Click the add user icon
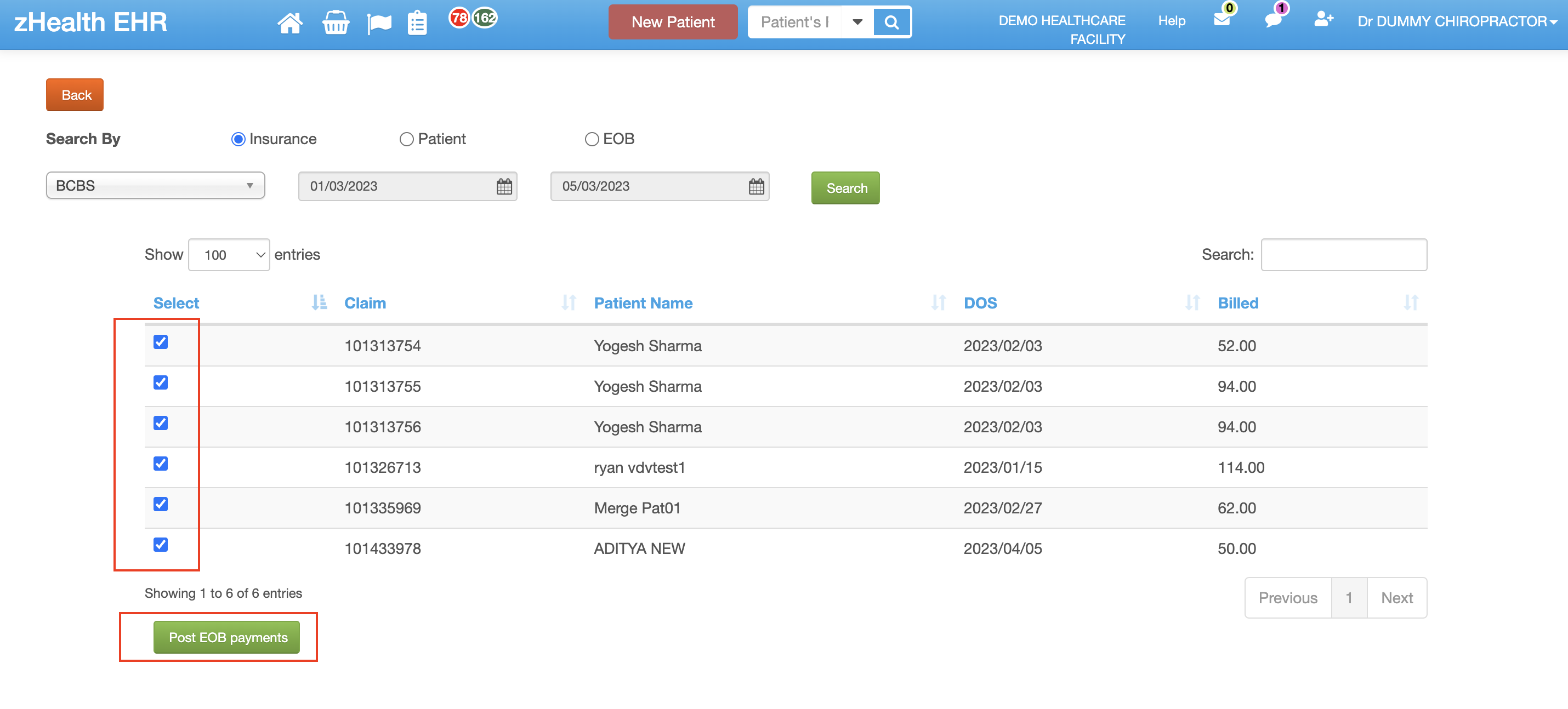 [x=1323, y=19]
